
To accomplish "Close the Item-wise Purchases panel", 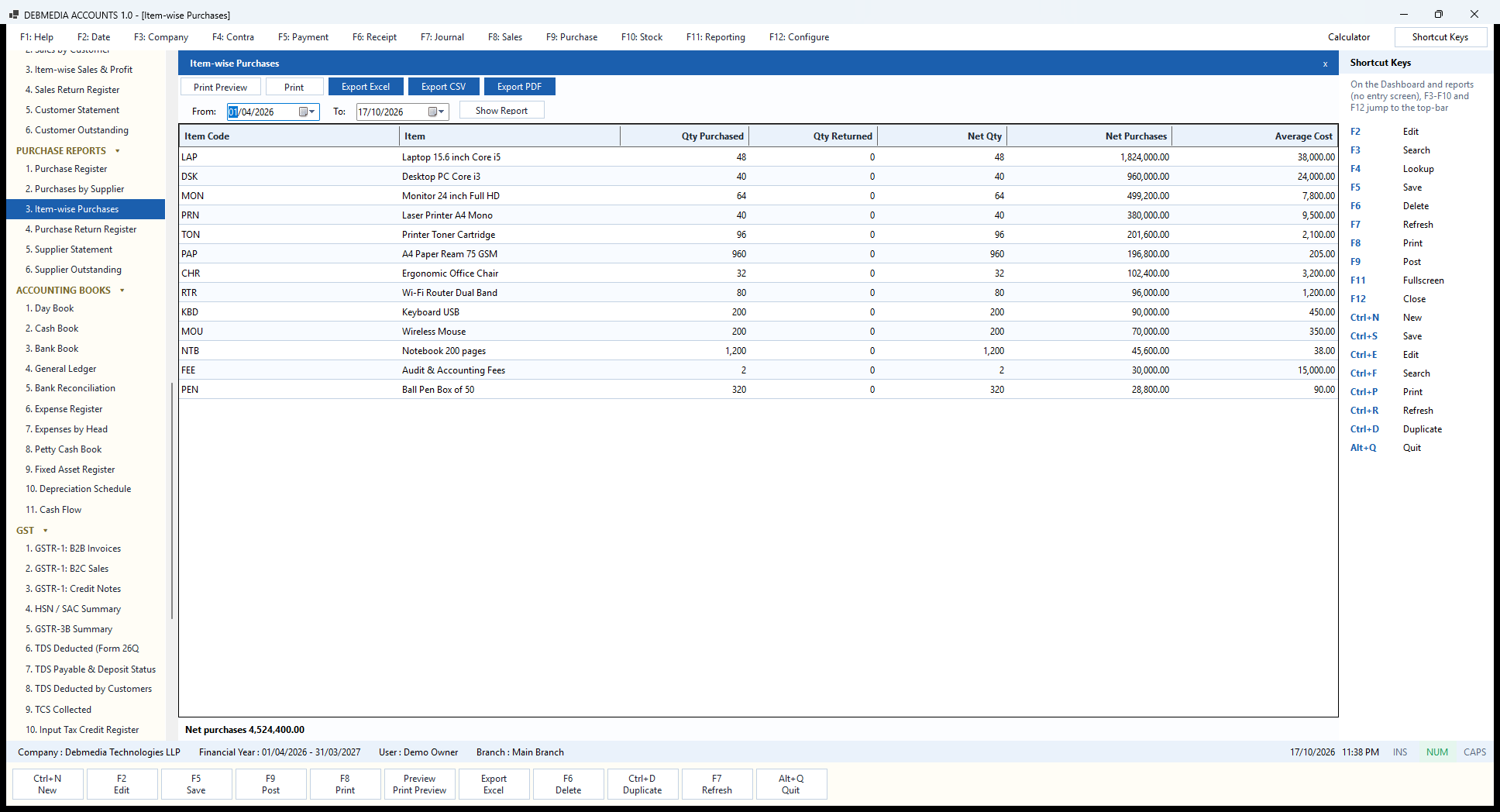I will click(x=1325, y=64).
